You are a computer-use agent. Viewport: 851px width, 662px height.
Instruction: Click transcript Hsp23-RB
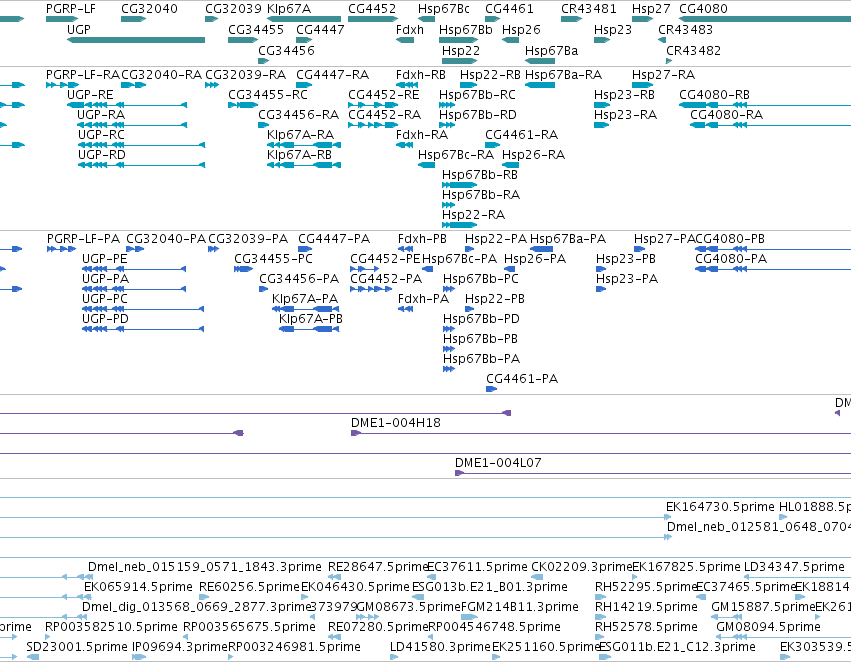pos(624,94)
